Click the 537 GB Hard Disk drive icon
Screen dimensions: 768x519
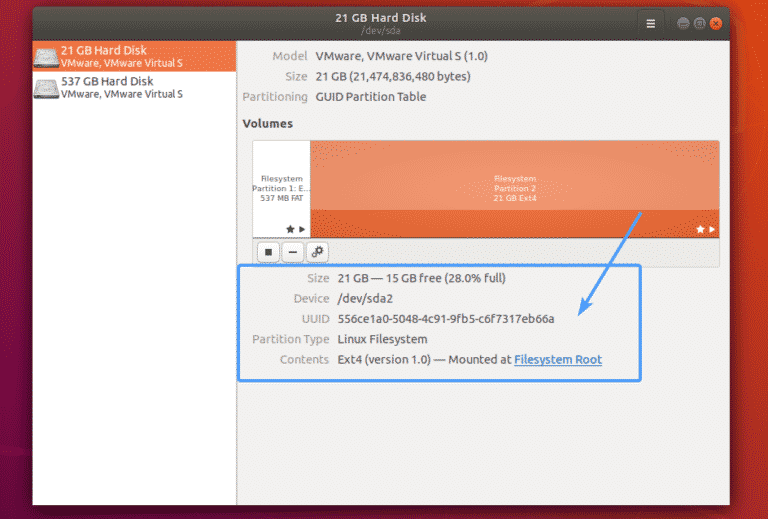coord(47,88)
